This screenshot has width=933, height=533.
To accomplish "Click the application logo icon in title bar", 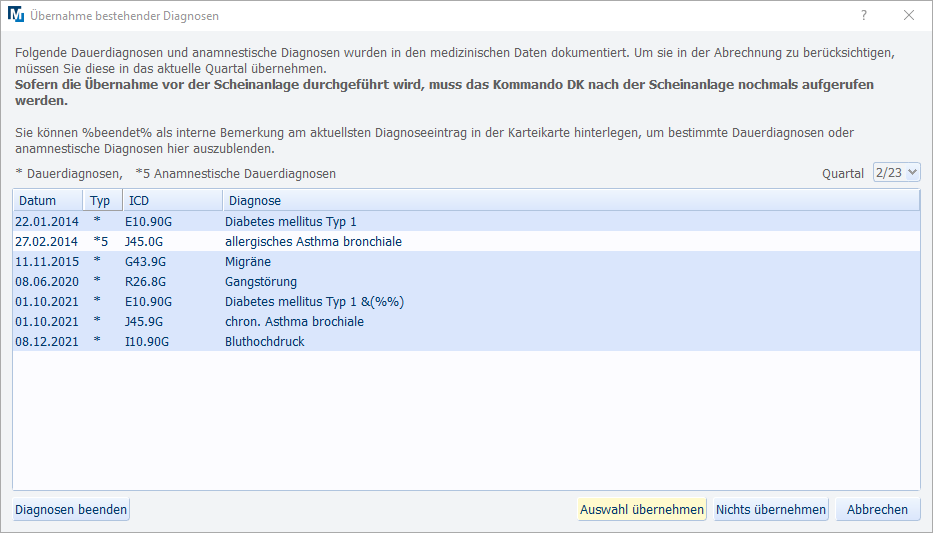I will (16, 16).
